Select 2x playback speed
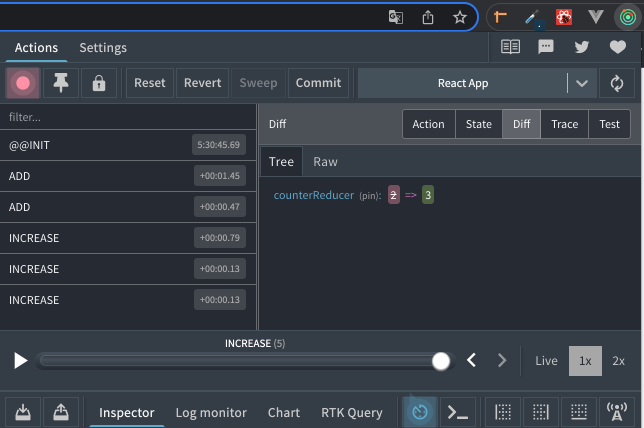Image resolution: width=644 pixels, height=428 pixels. point(619,361)
